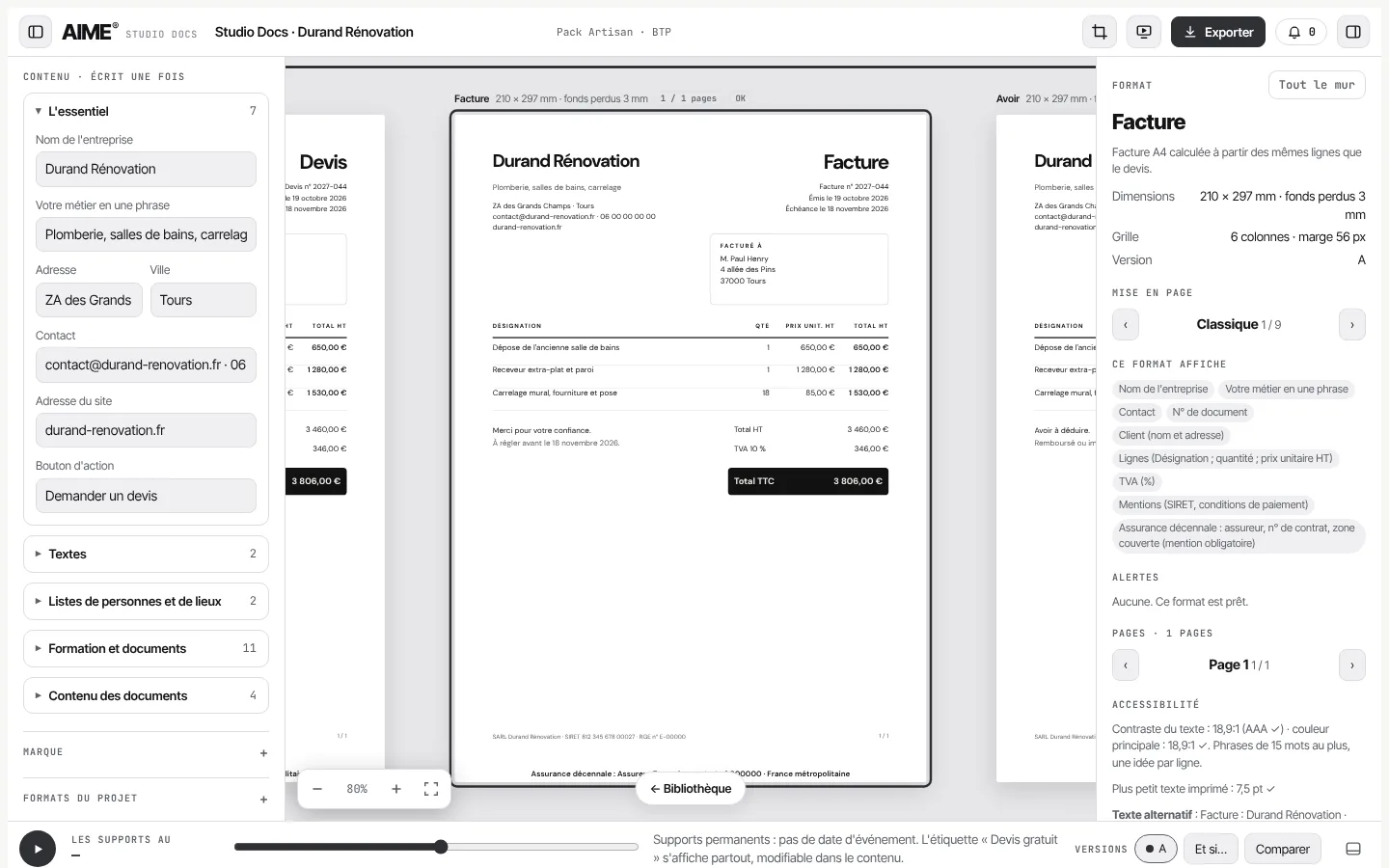Expand Contenu des documents section
This screenshot has height=868, width=1389.
tap(146, 695)
